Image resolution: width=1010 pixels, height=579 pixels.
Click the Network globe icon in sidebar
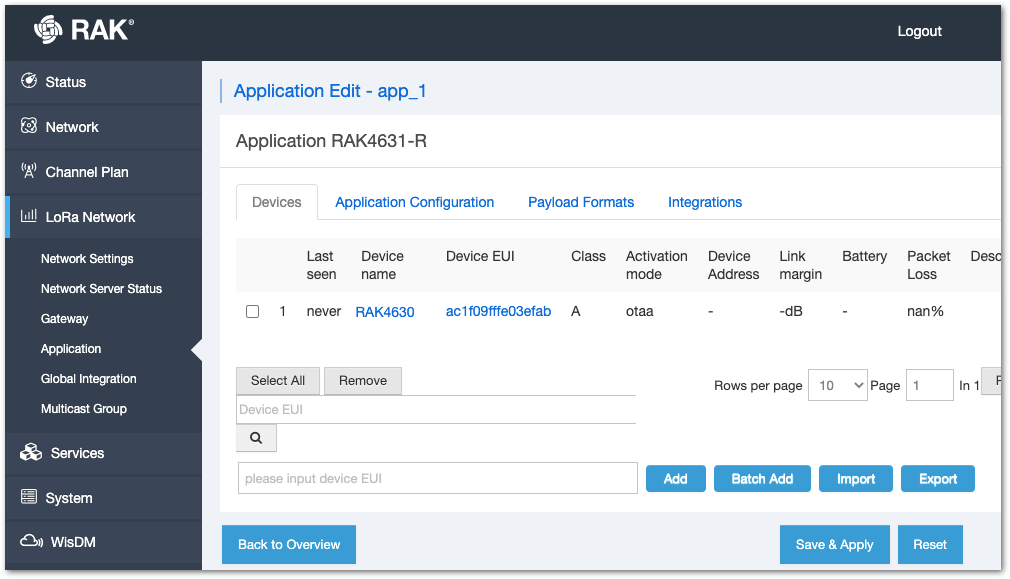[29, 126]
